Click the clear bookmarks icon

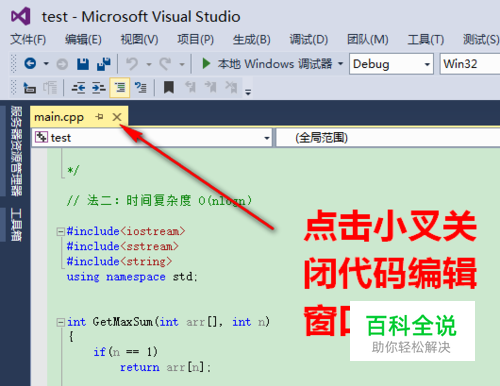coord(231,87)
